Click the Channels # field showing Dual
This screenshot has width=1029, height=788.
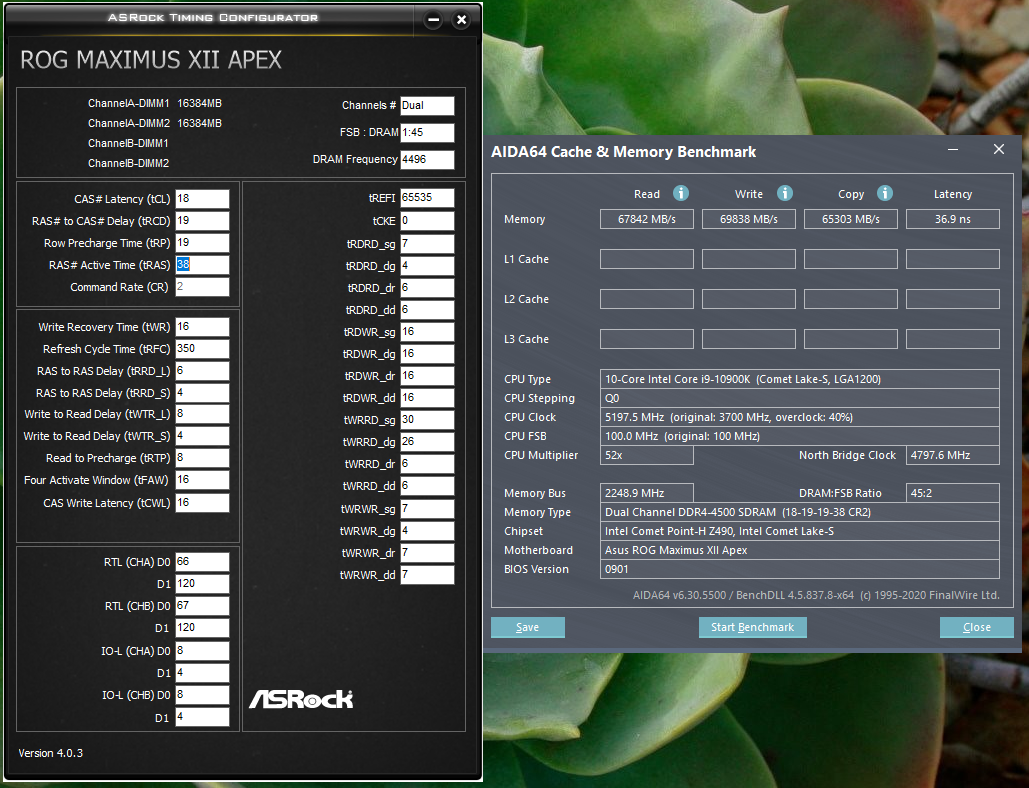point(427,106)
